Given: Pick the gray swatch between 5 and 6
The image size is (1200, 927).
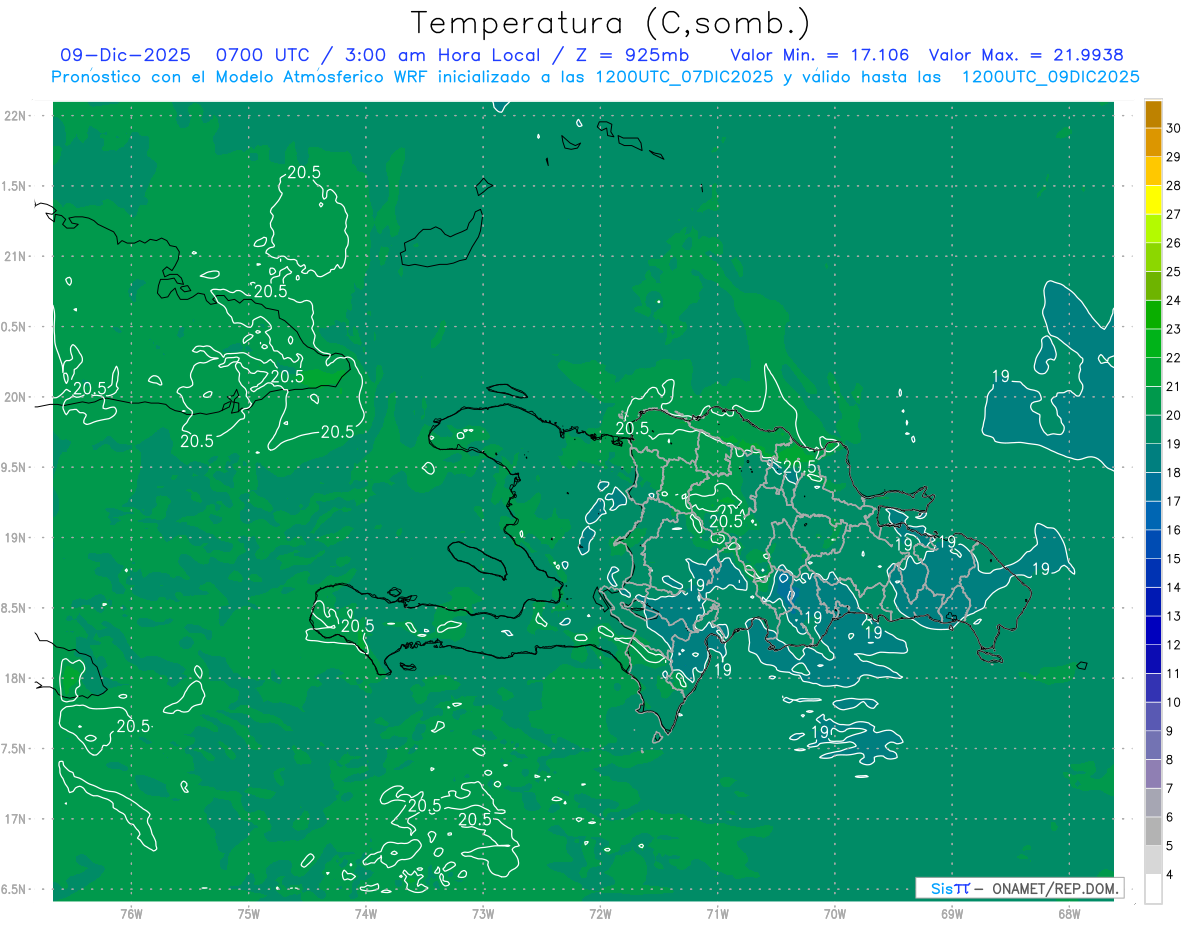Looking at the screenshot, I should coord(1153,832).
